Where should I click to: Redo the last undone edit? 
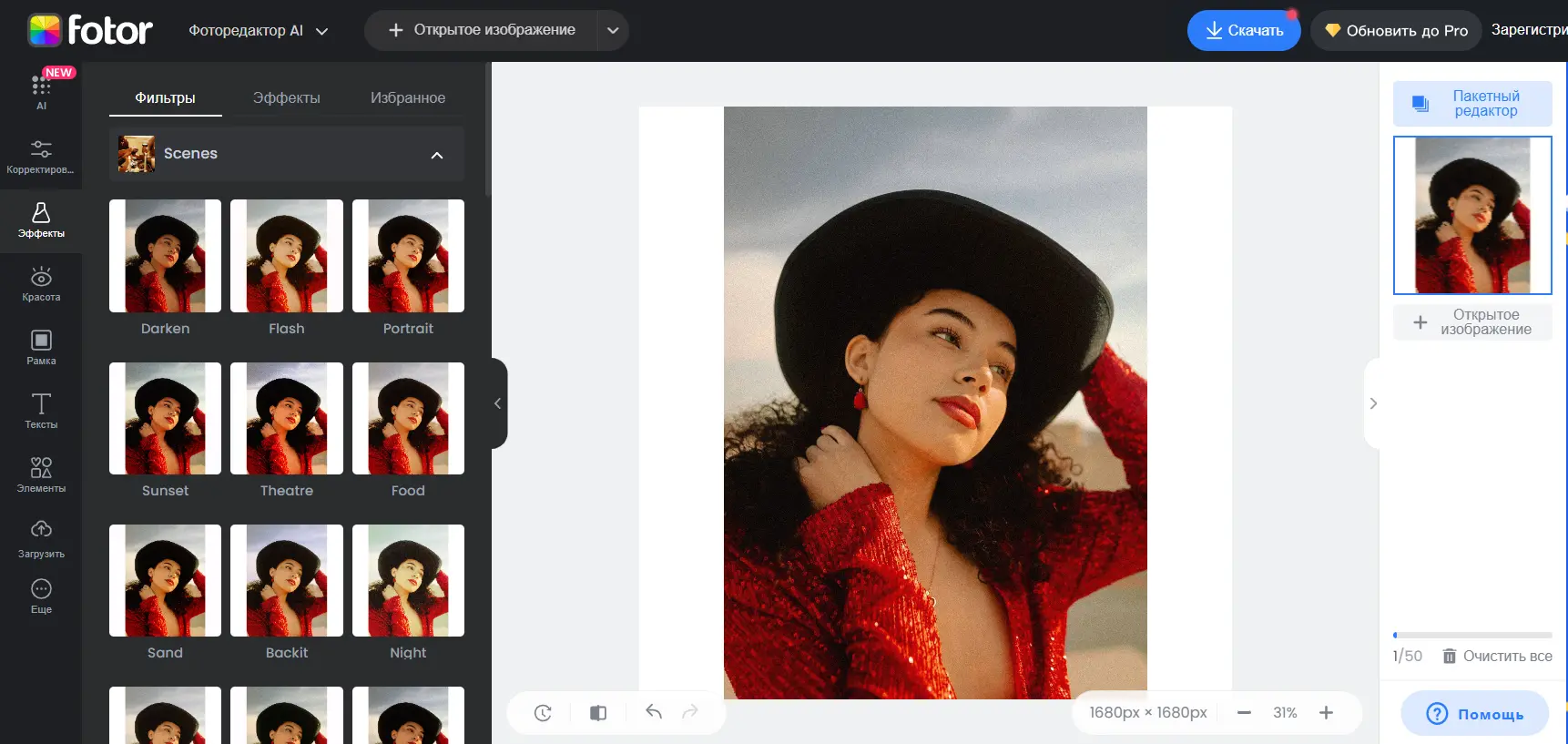point(690,712)
